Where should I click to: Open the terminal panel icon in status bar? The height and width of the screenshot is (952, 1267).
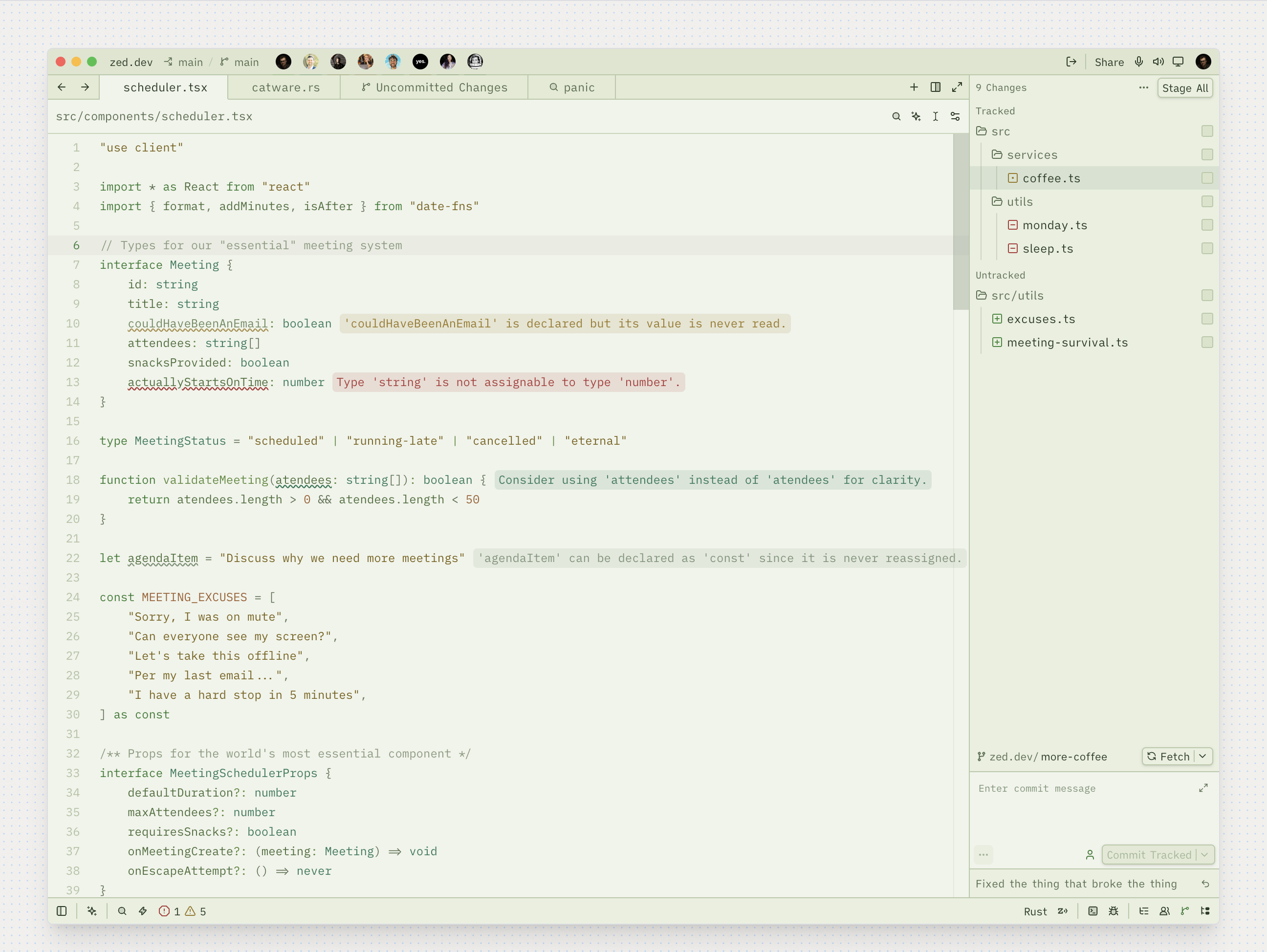(x=1093, y=911)
